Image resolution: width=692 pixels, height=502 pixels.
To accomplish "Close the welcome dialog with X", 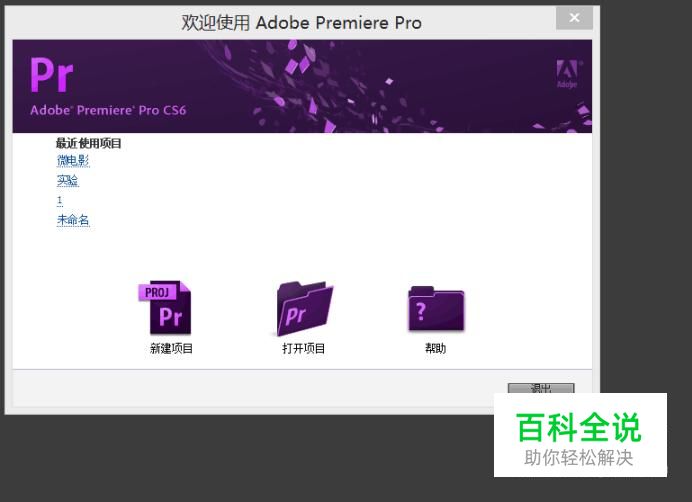I will point(574,18).
